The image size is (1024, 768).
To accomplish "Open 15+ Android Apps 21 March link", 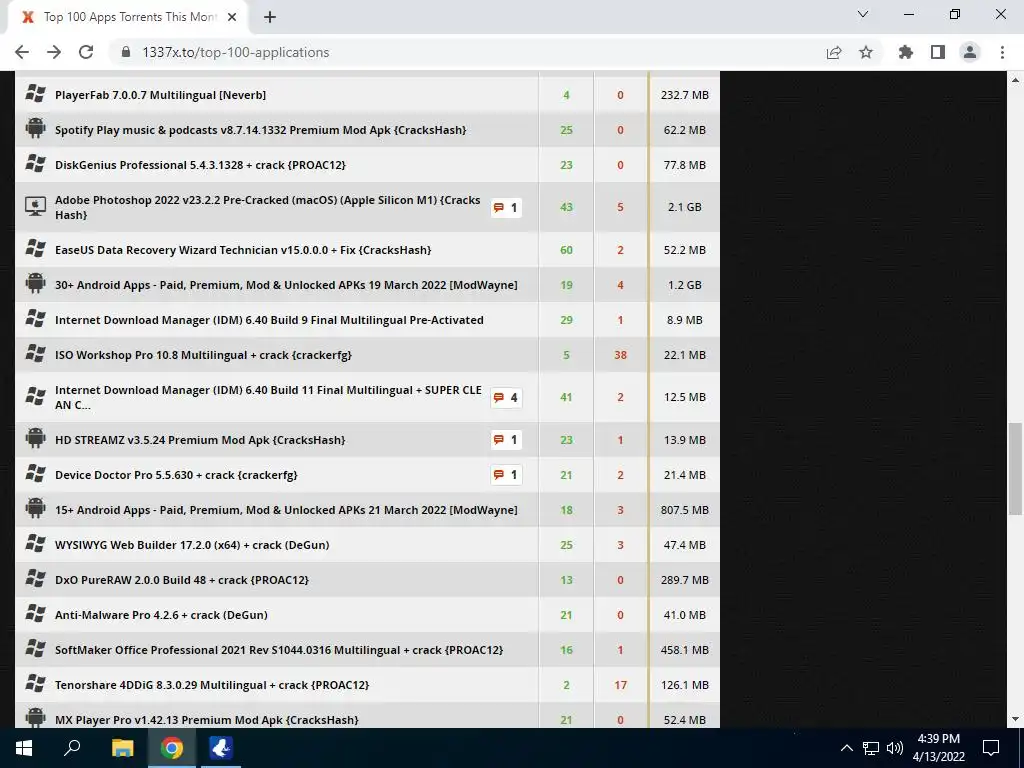I will point(286,510).
